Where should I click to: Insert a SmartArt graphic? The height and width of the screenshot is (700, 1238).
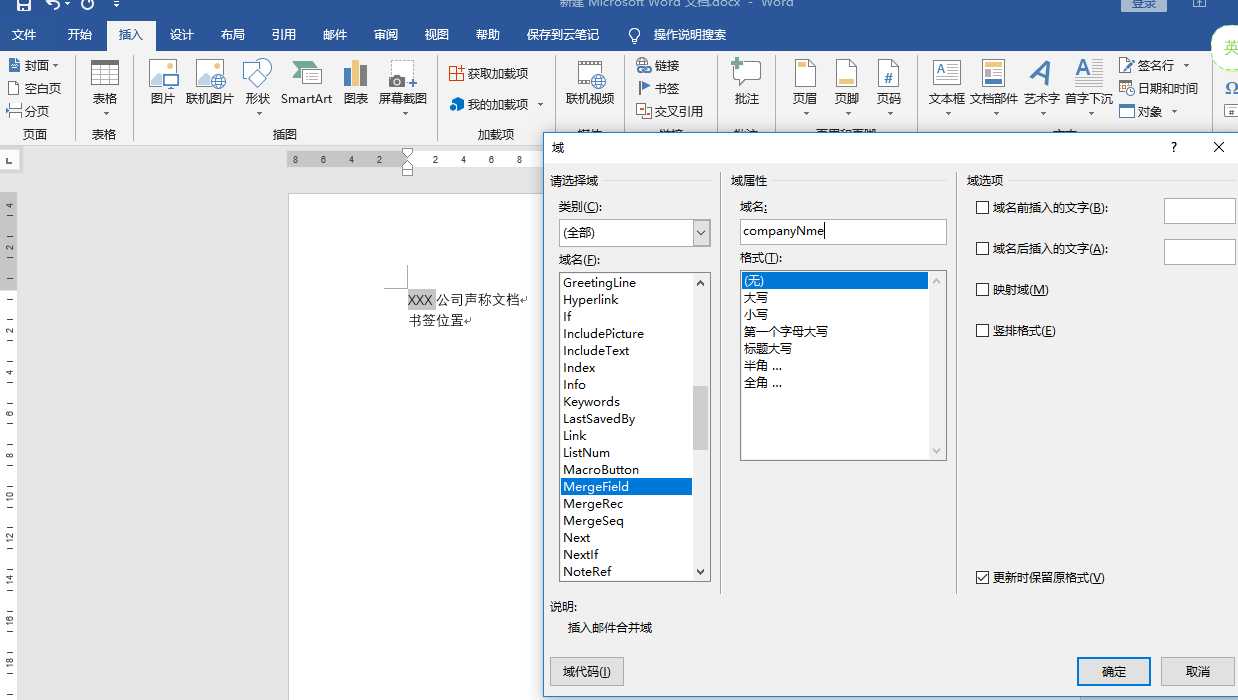click(306, 83)
